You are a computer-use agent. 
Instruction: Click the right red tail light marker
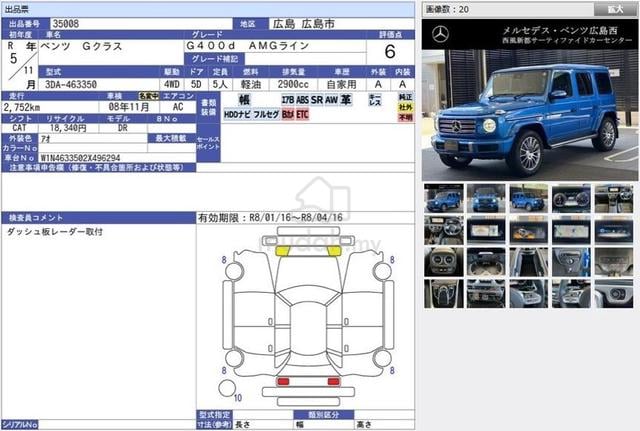[x=333, y=382]
